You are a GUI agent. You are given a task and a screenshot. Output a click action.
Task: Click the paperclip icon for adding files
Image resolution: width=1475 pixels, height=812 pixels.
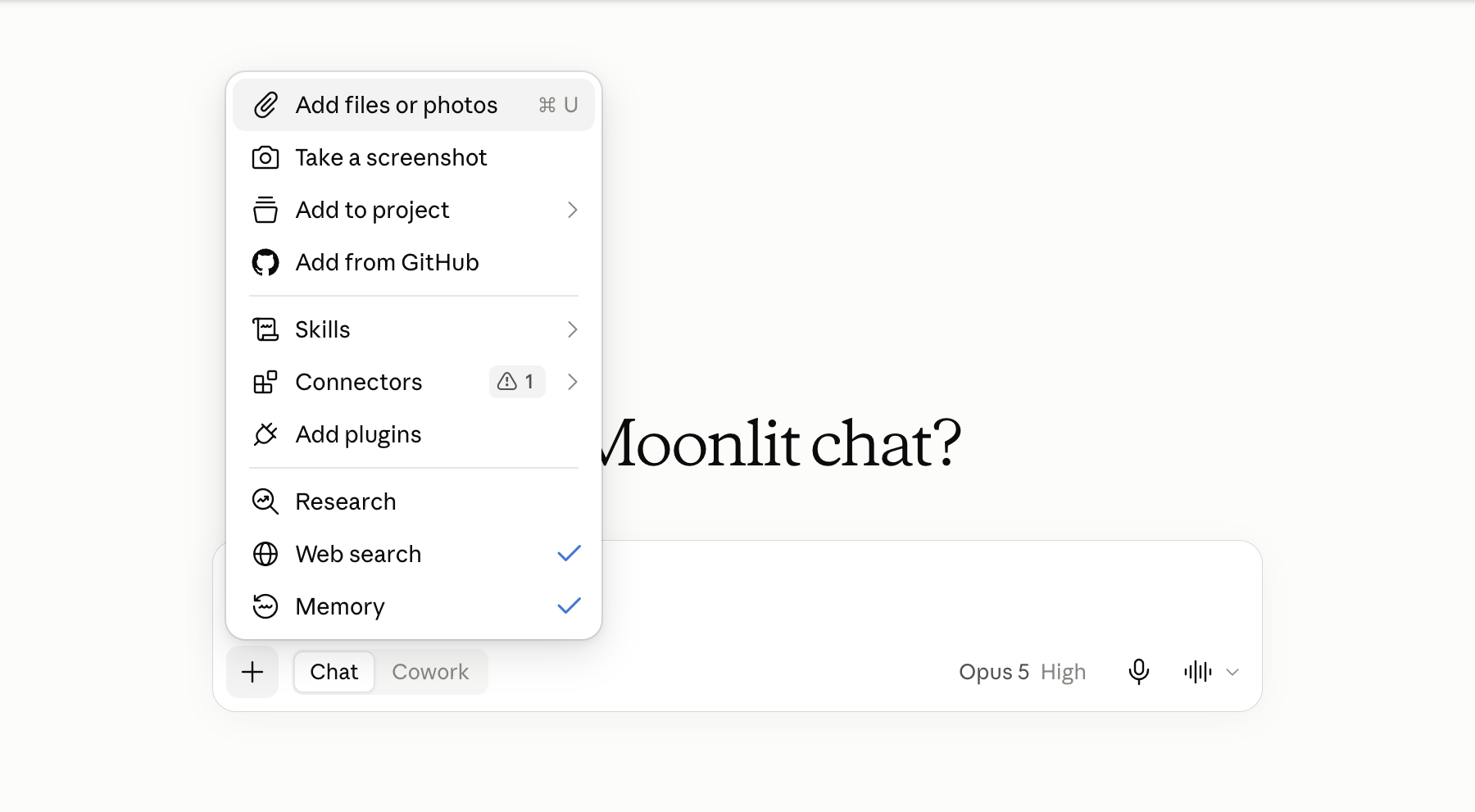[x=265, y=105]
